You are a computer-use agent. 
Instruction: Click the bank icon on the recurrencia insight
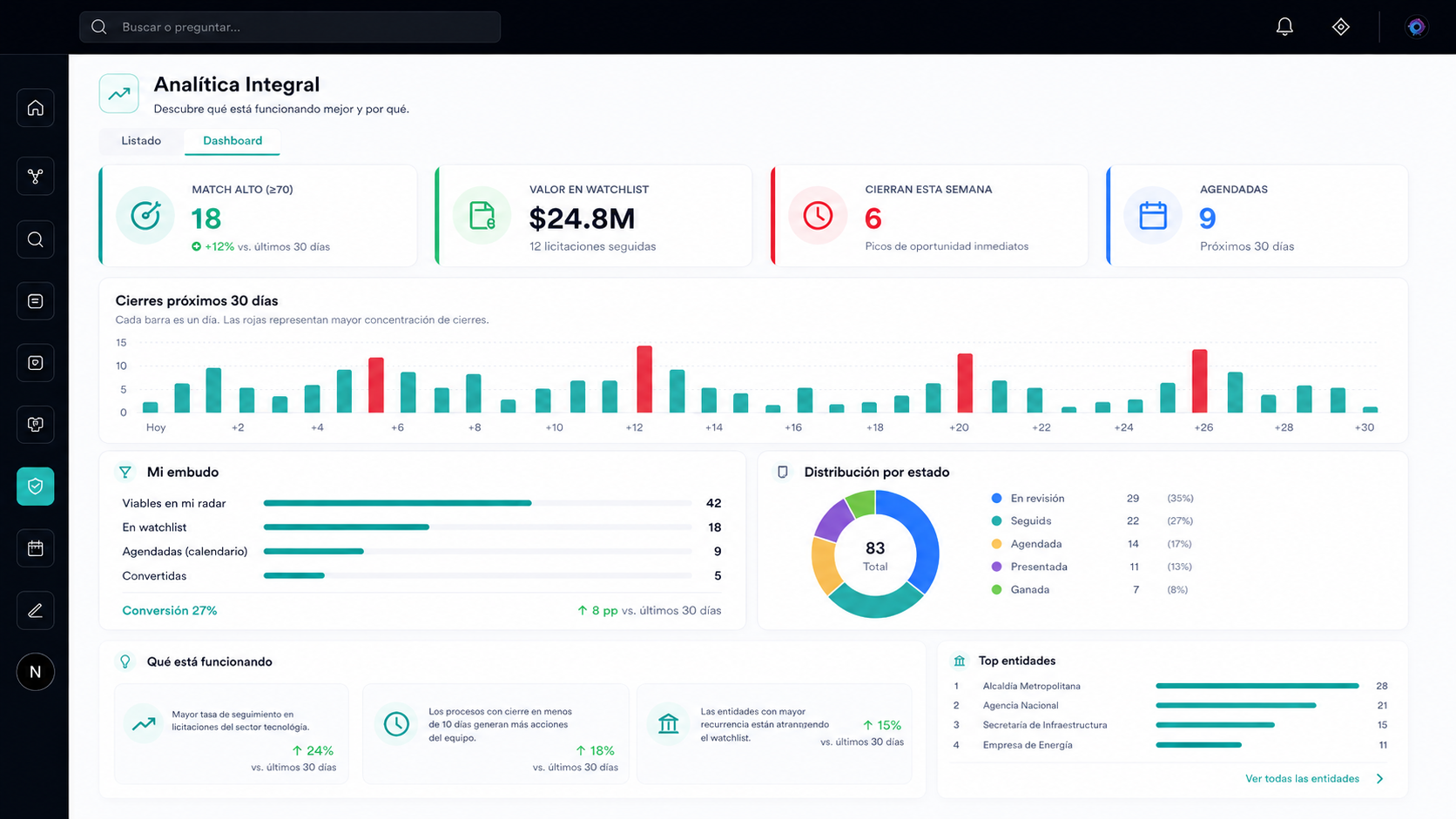669,723
